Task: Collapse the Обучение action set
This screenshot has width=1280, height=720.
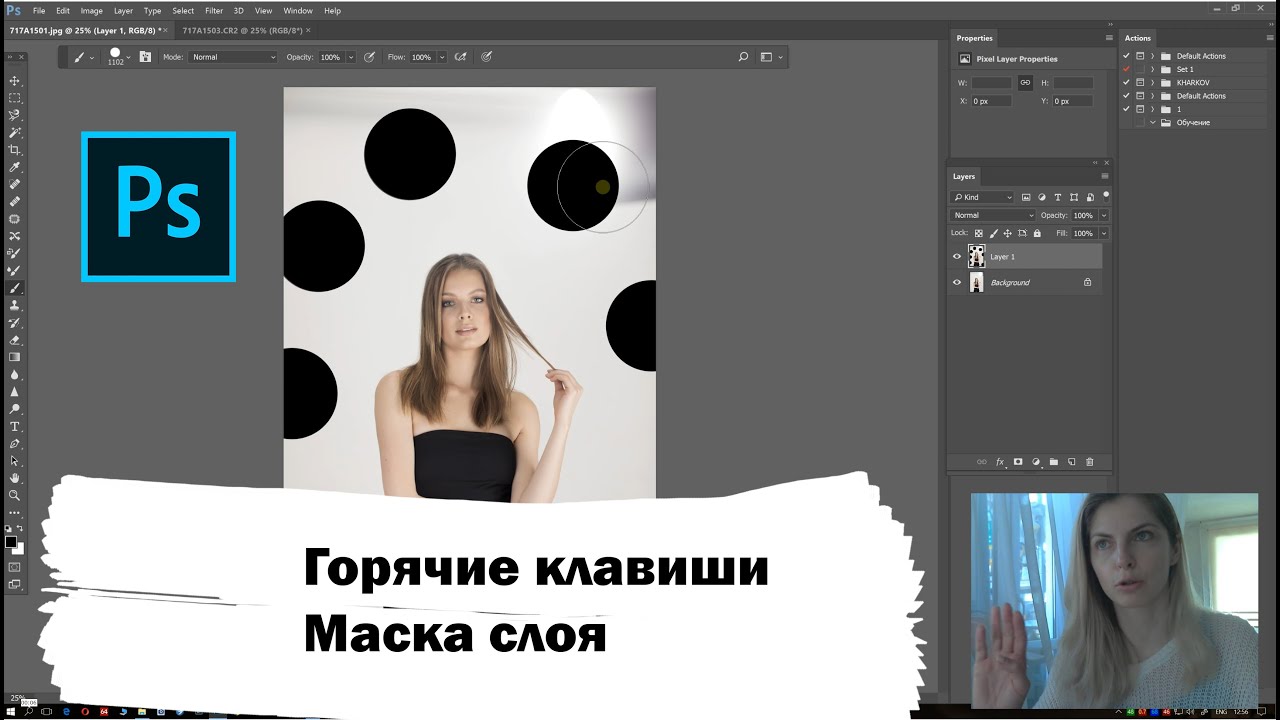Action: pos(1153,122)
